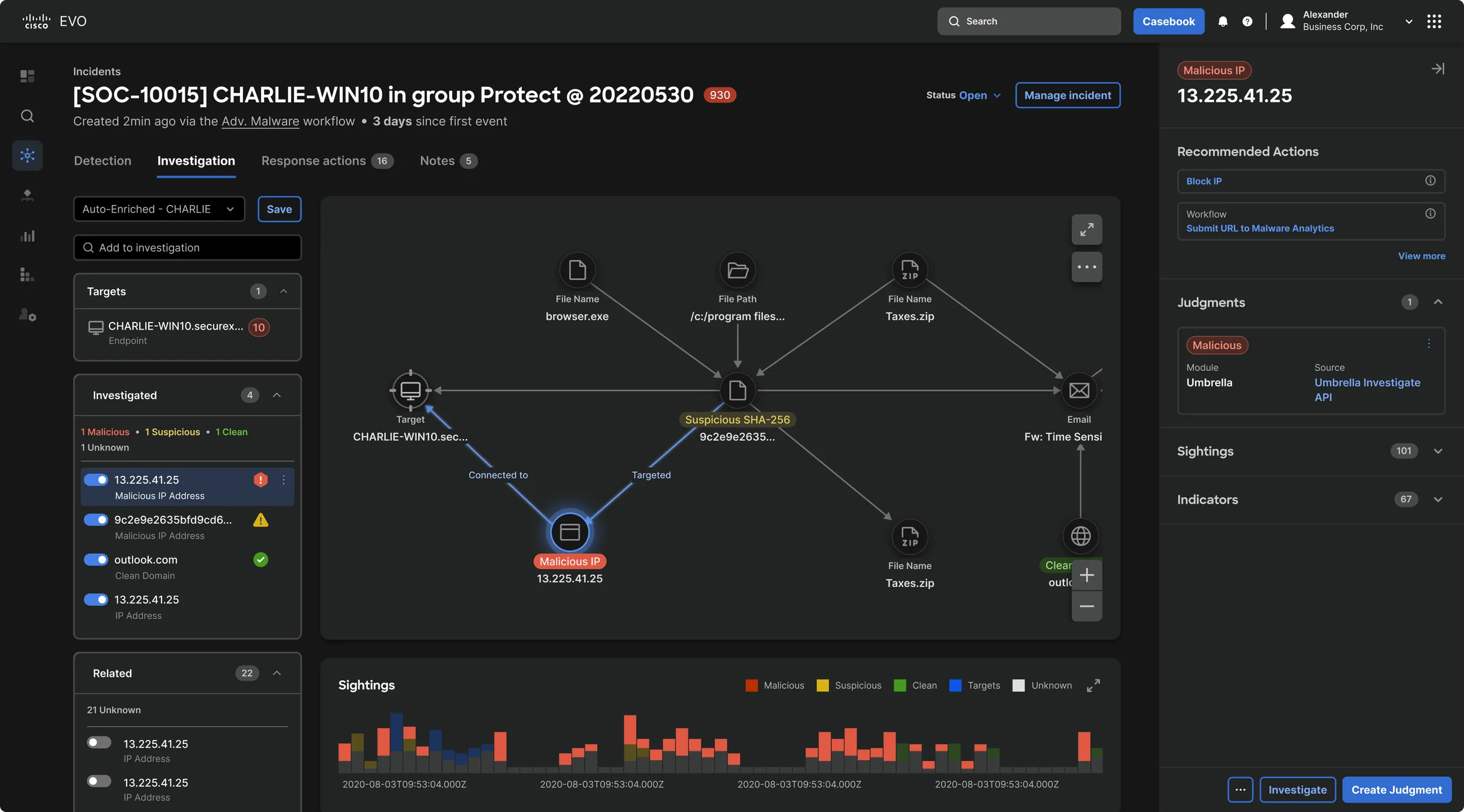The image size is (1464, 812).
Task: Click Manage incident button
Action: pos(1068,95)
